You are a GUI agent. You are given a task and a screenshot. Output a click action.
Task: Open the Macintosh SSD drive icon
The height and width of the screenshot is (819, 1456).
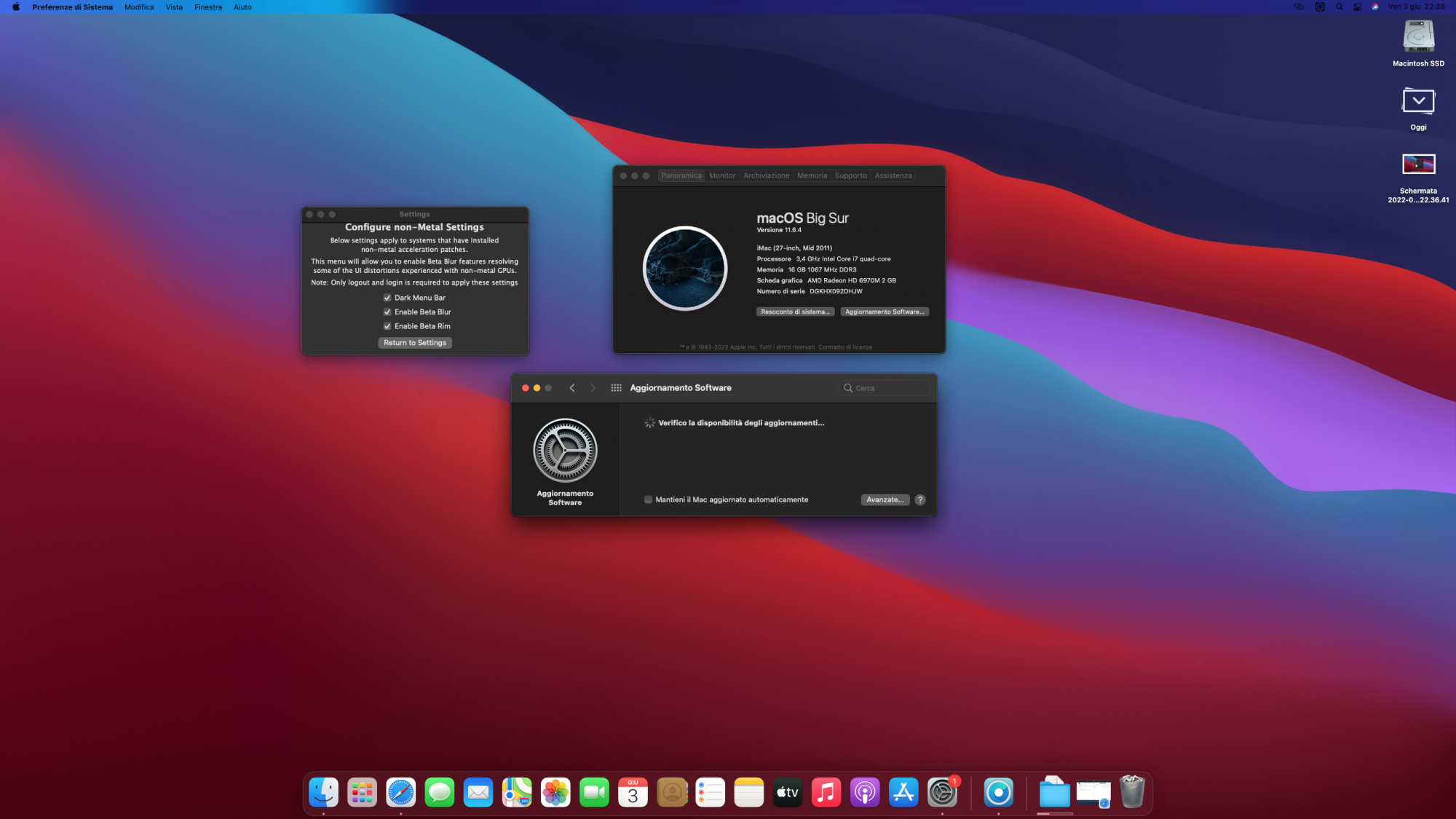coord(1418,36)
